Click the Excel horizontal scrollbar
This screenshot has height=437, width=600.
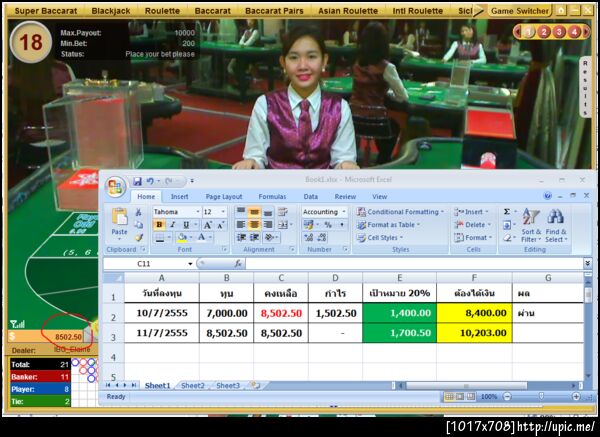click(x=466, y=386)
